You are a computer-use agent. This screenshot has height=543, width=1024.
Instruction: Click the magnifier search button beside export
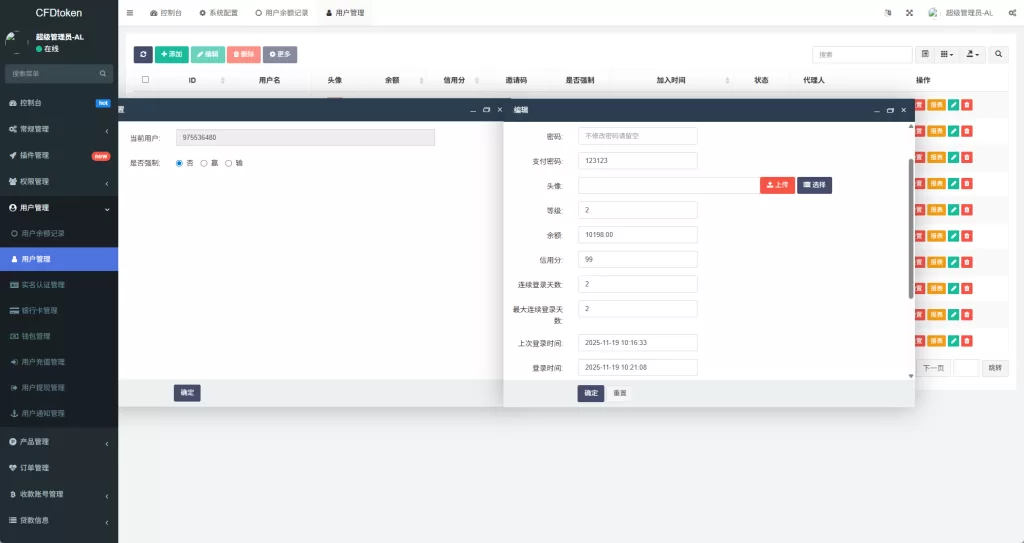point(999,54)
